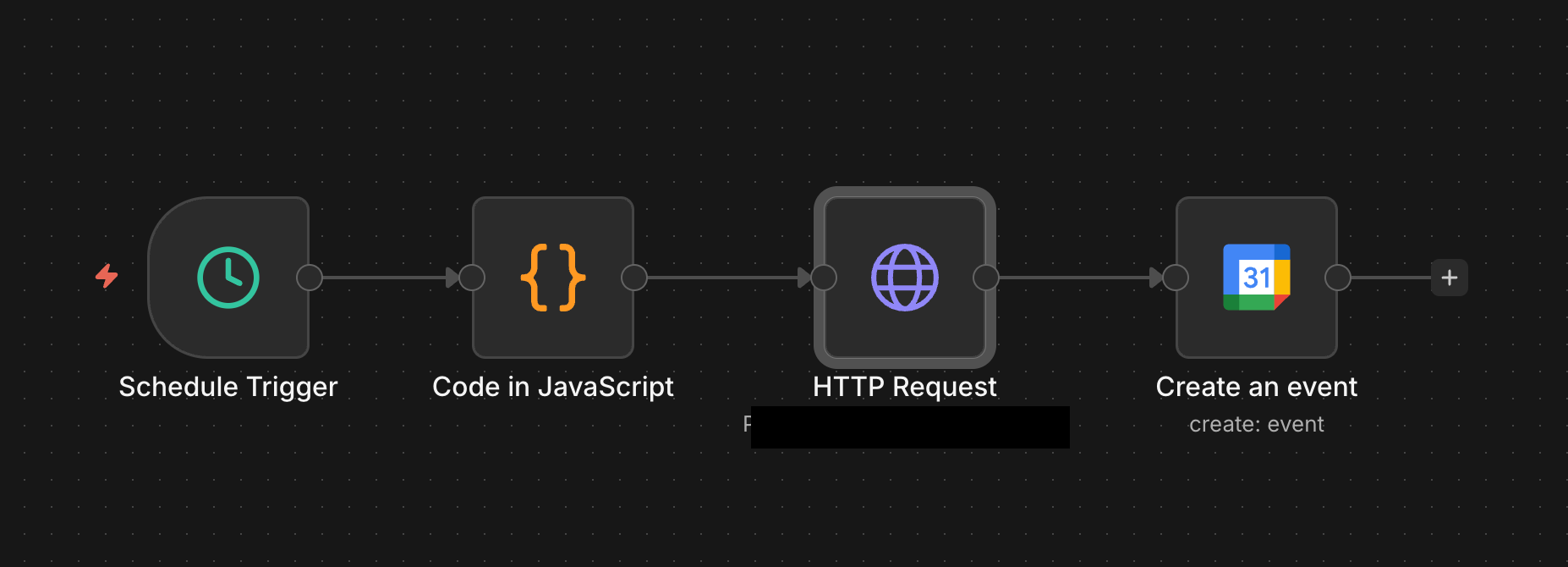1568x567 pixels.
Task: Open the Code in JavaScript braces icon
Action: pos(553,278)
